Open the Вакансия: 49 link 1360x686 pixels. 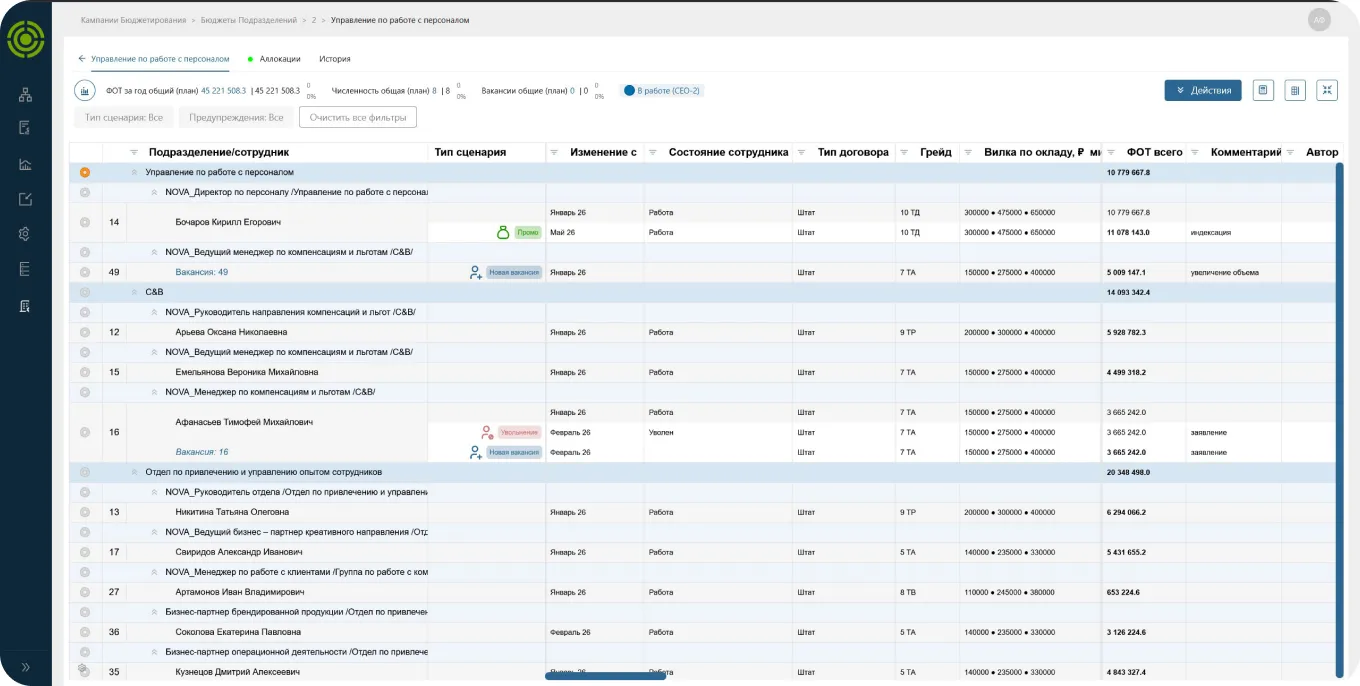(202, 272)
